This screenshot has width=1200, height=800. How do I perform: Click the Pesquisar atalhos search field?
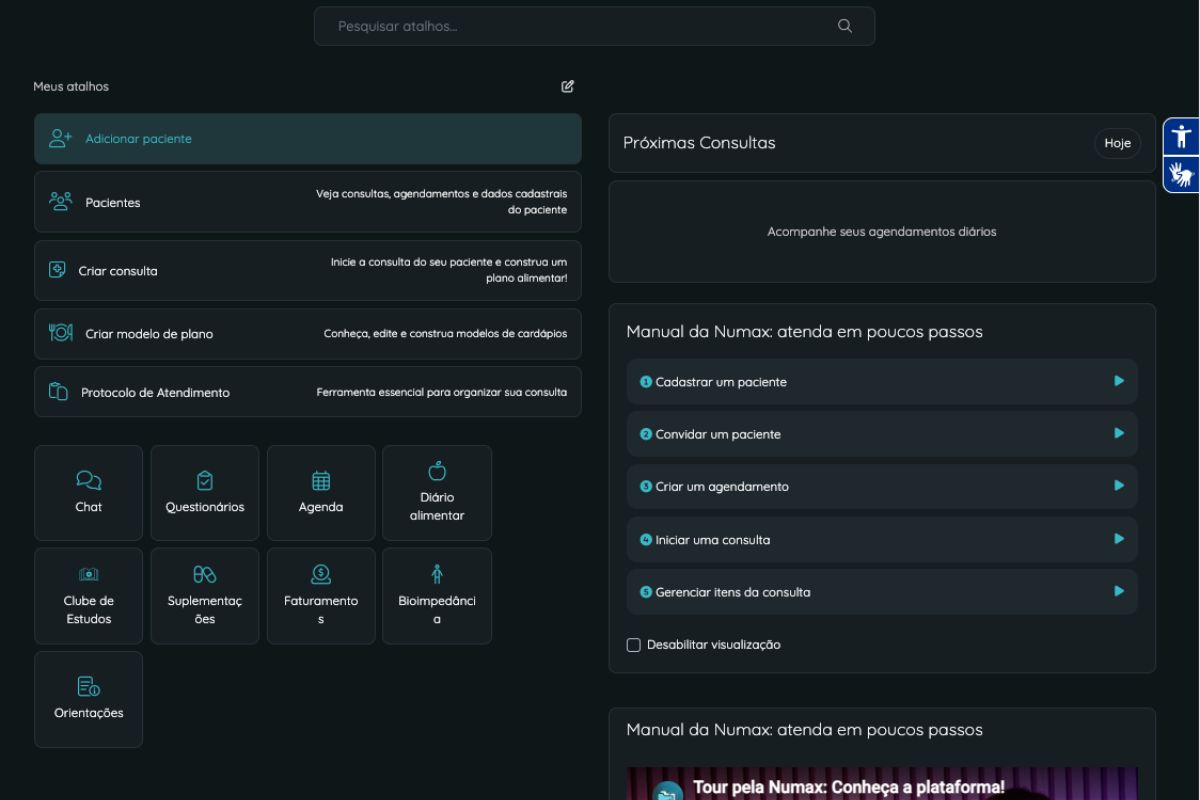tap(594, 26)
